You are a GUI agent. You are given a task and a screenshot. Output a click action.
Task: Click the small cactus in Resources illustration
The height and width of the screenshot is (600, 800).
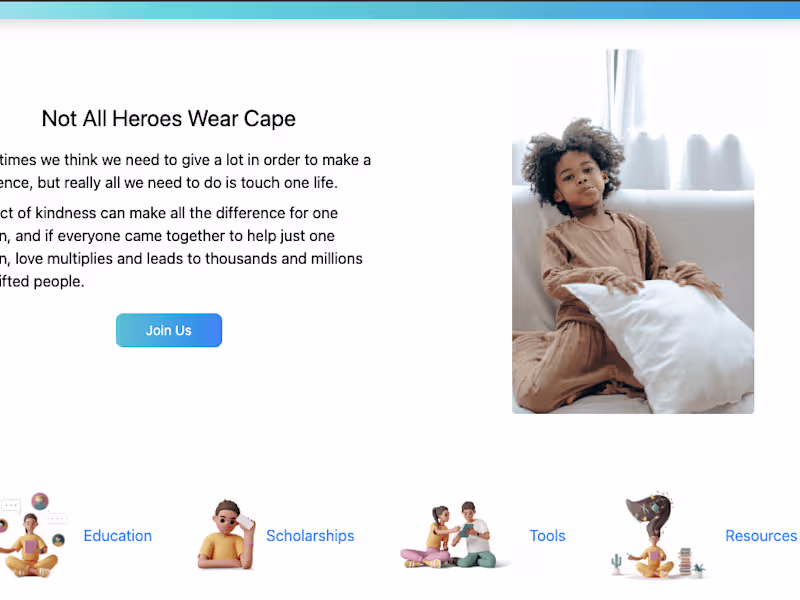[x=616, y=563]
